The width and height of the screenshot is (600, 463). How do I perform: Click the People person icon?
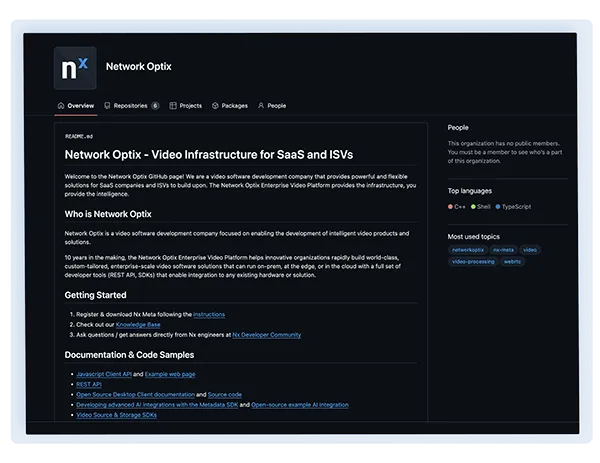coord(261,105)
